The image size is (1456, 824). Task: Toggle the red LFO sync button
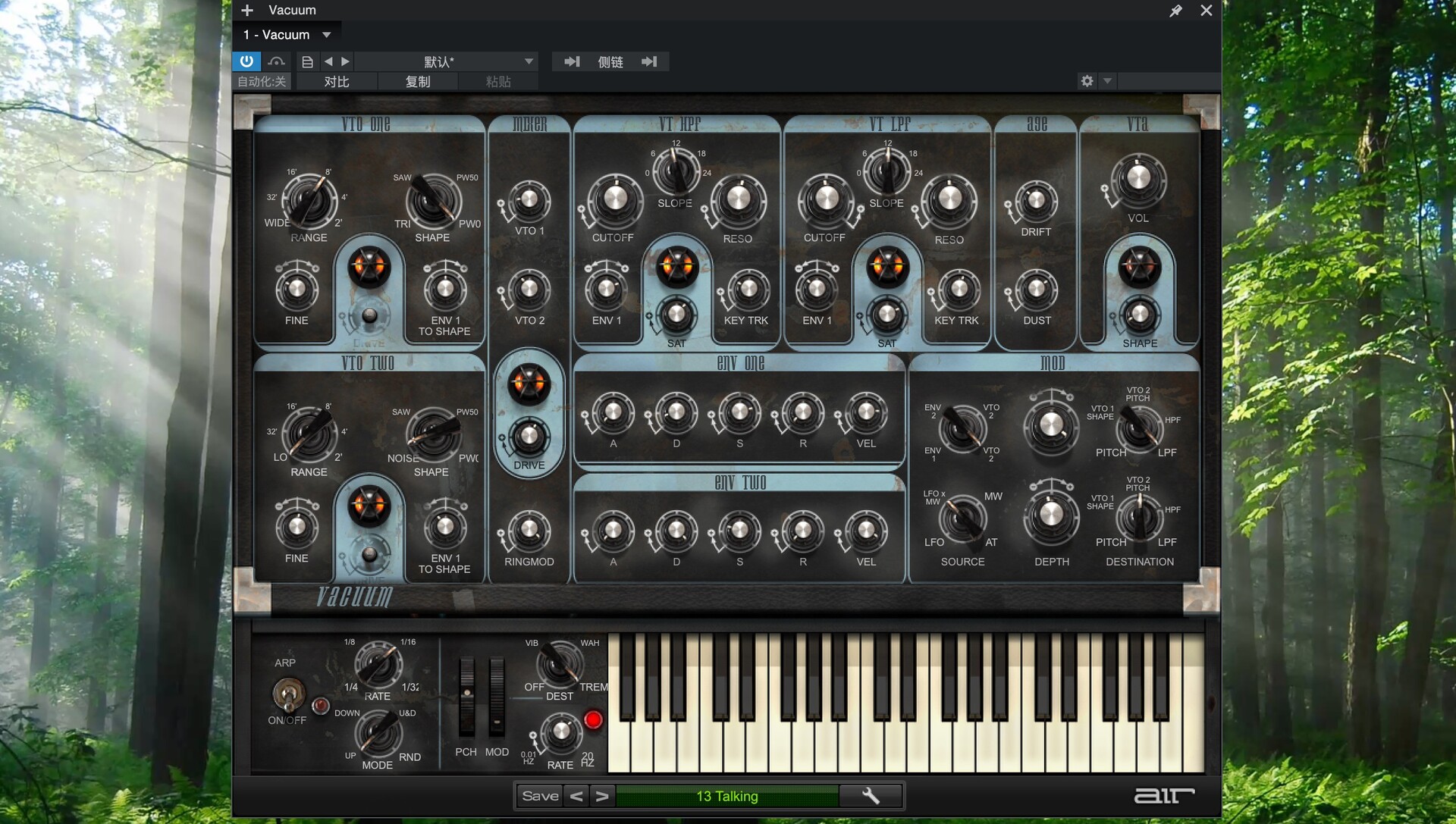pyautogui.click(x=593, y=719)
